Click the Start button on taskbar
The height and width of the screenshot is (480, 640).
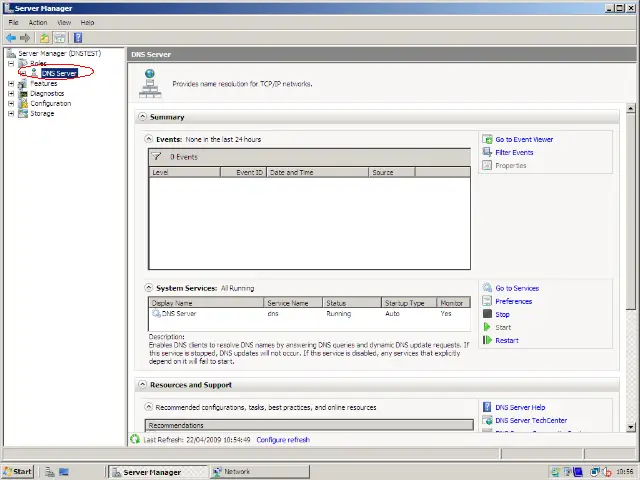17,471
